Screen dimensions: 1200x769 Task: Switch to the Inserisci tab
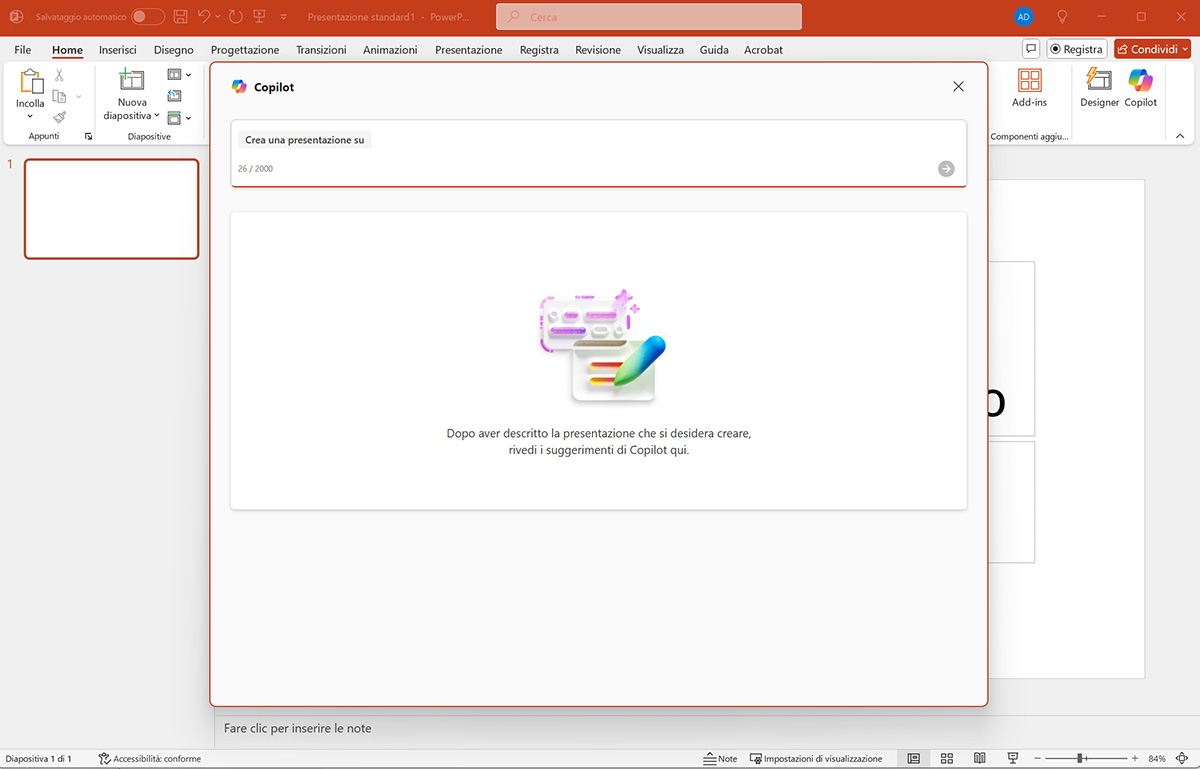pos(118,50)
